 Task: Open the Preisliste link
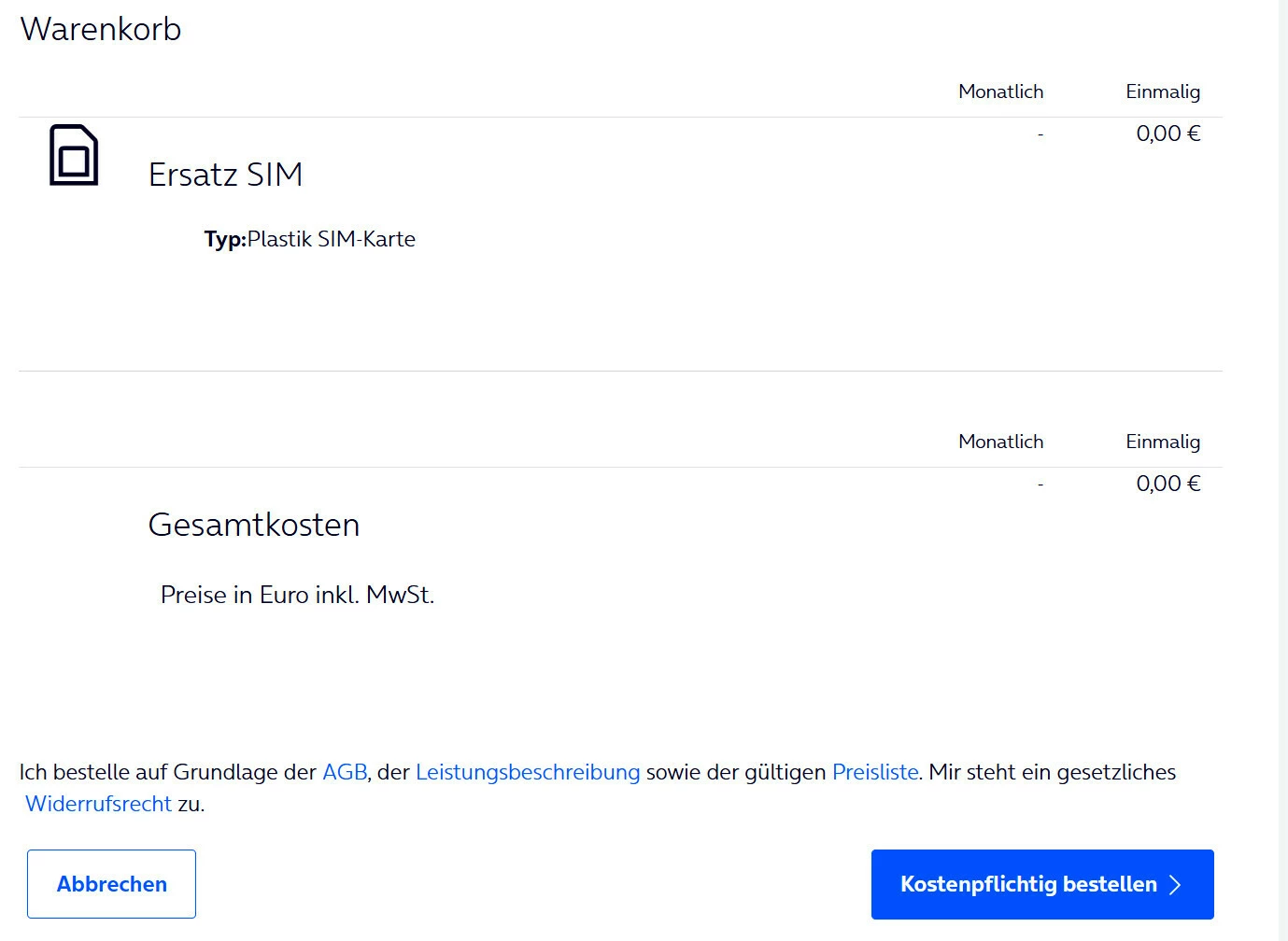[875, 772]
